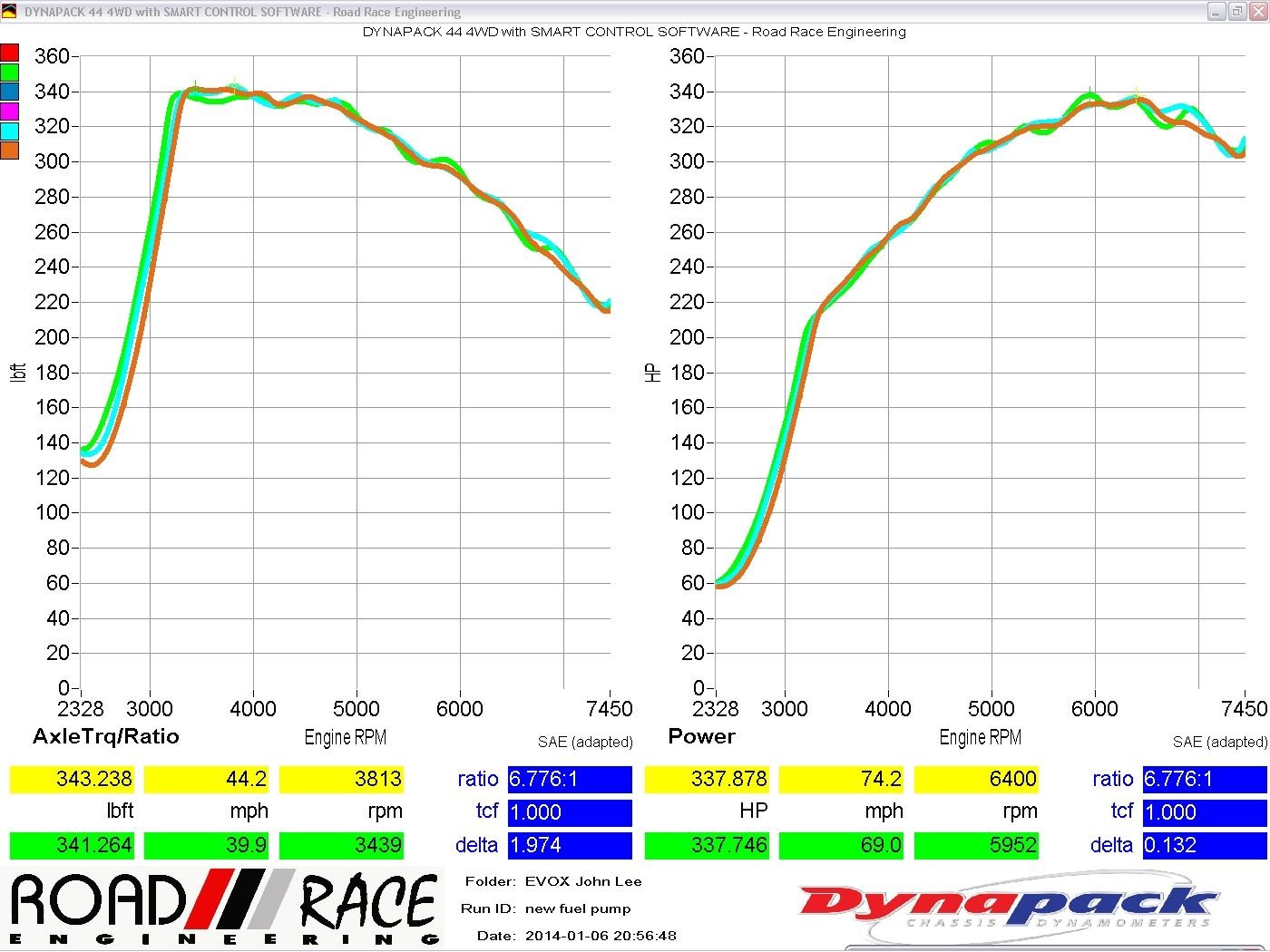Click the yellow 343.238 lbft peak value
This screenshot has width=1270, height=952.
(x=72, y=779)
